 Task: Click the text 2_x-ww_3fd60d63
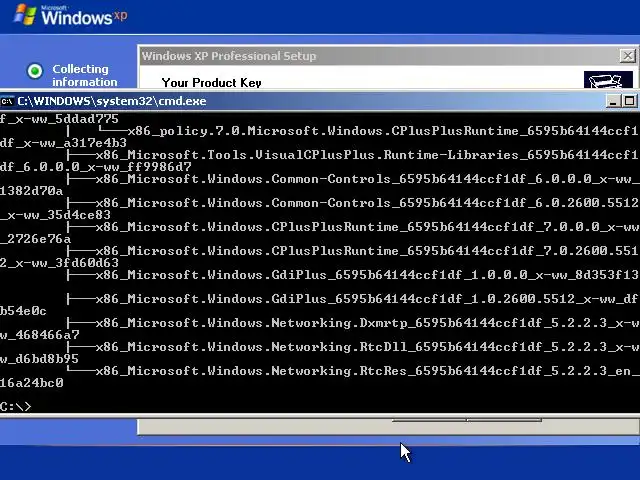click(x=59, y=263)
